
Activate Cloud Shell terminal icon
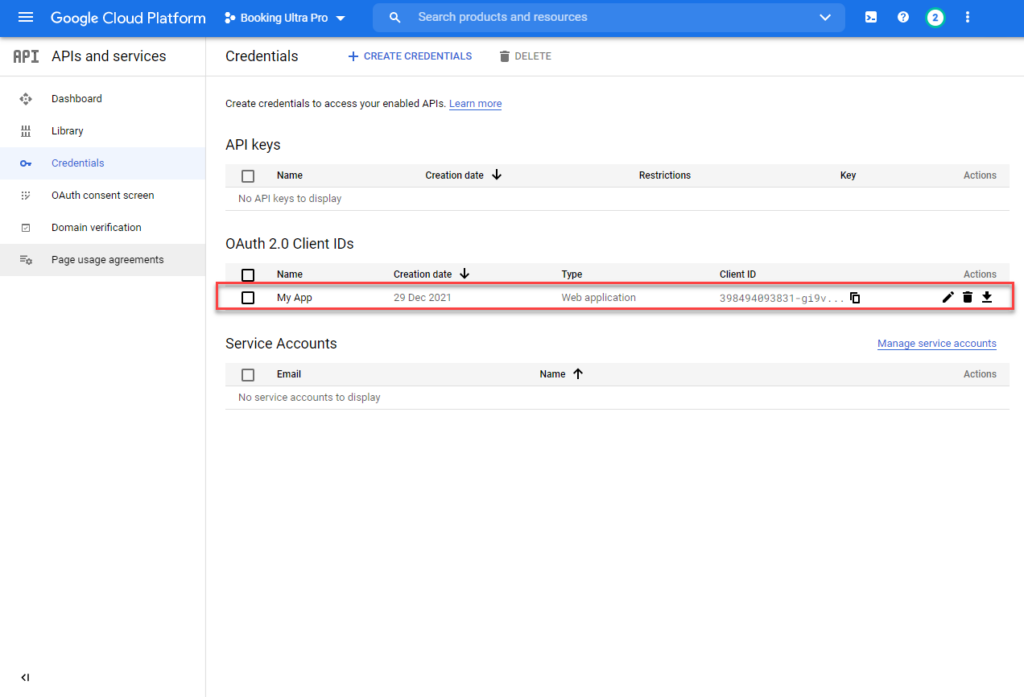pyautogui.click(x=871, y=18)
